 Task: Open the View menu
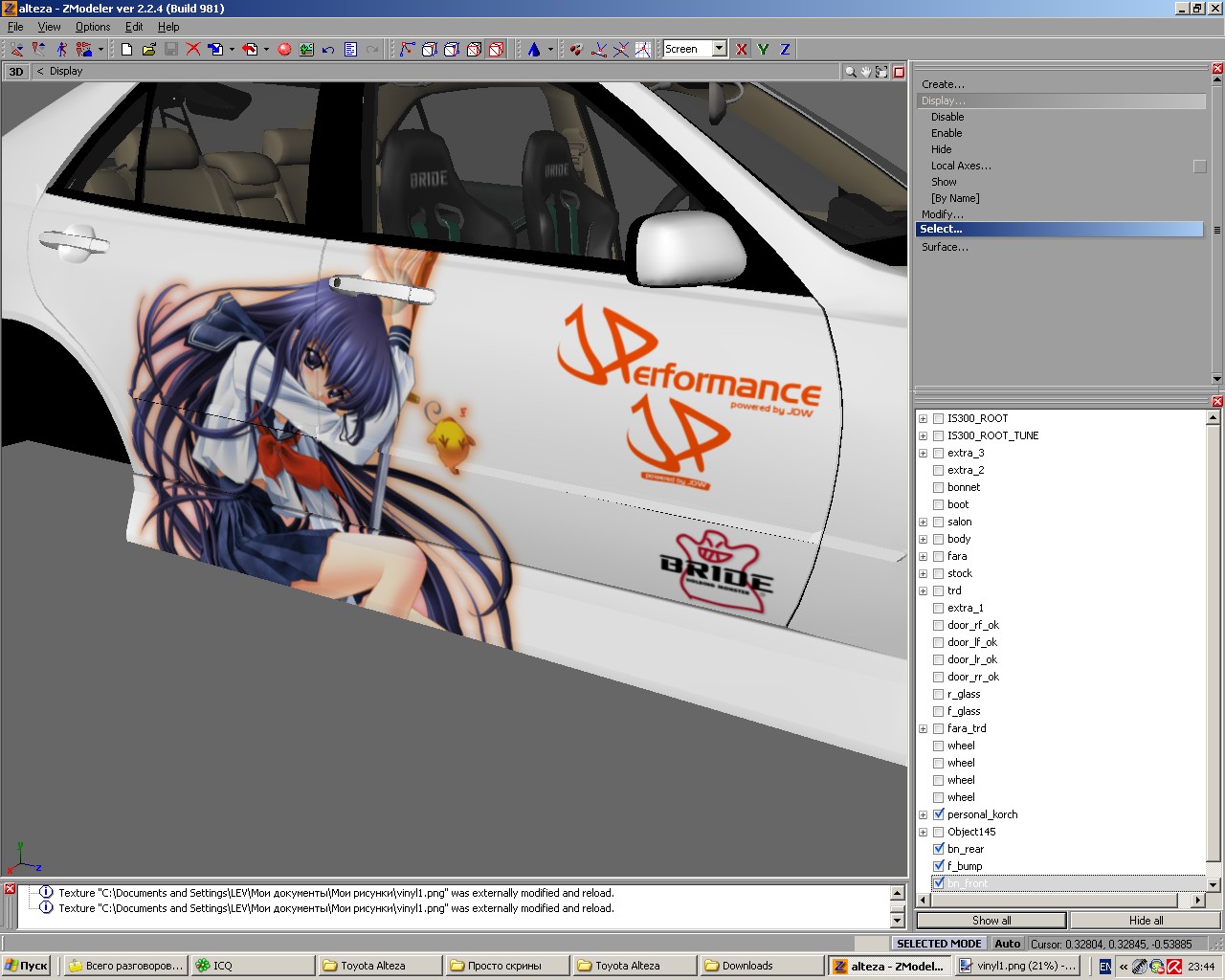[49, 27]
